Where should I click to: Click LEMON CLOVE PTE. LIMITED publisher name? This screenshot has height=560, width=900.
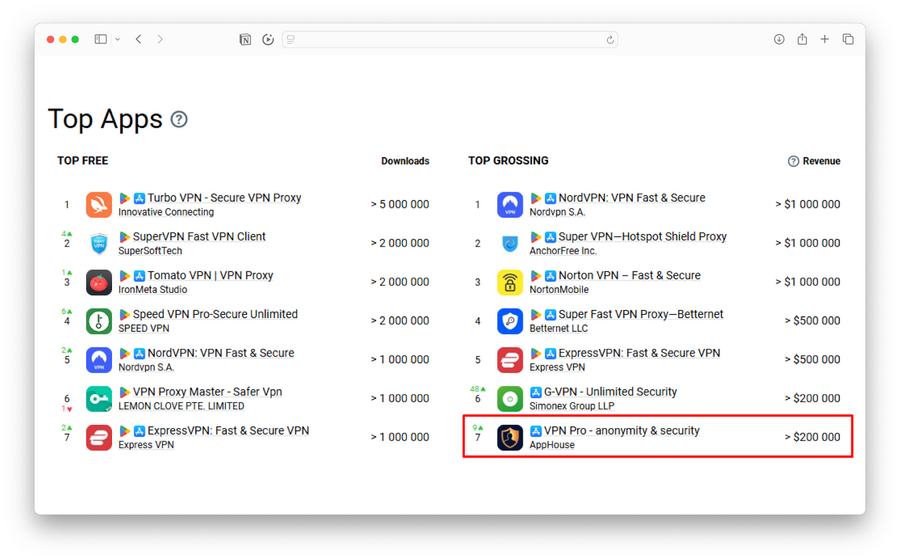181,406
